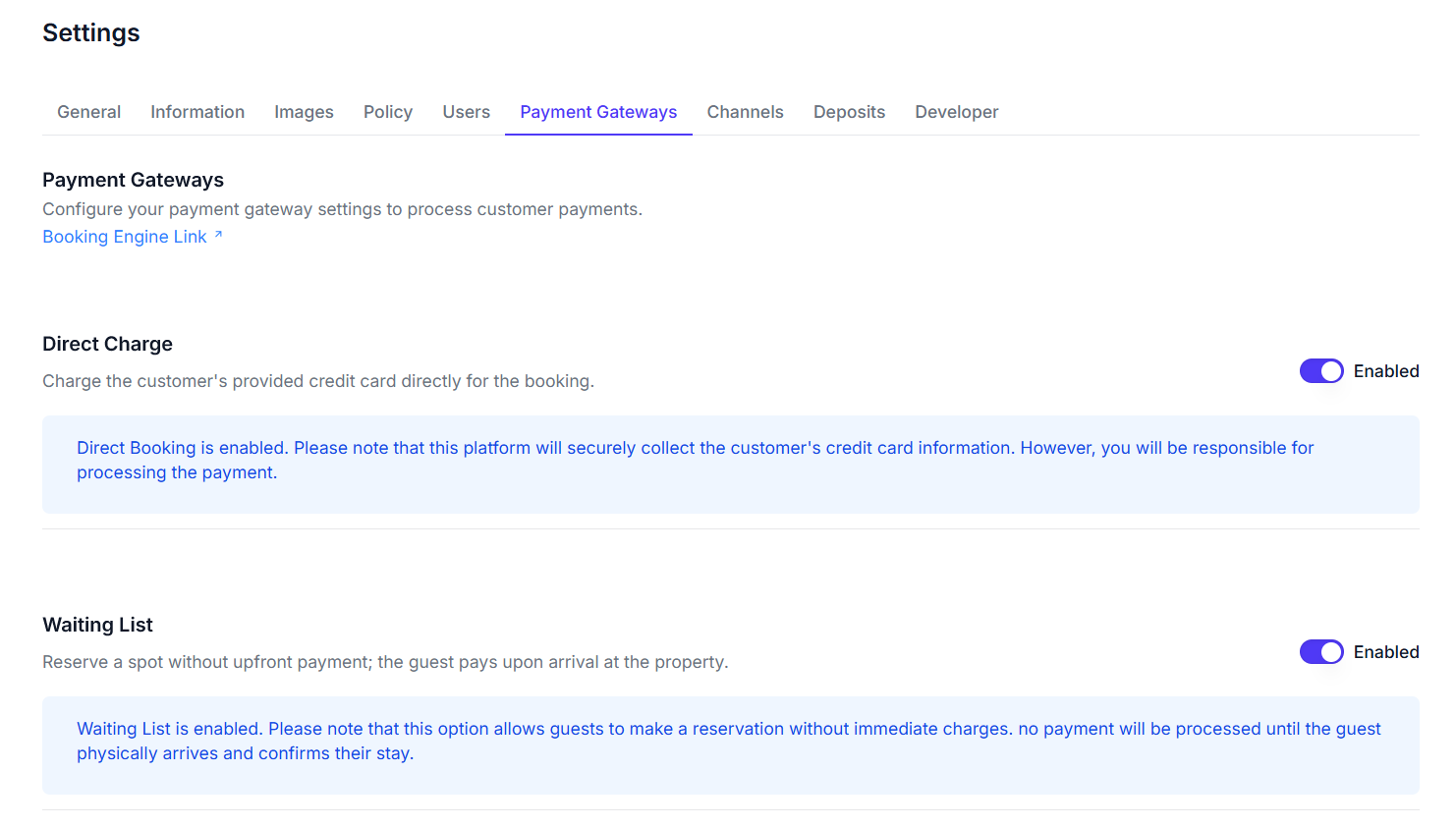
Task: Open the General settings tab
Action: pyautogui.click(x=88, y=112)
